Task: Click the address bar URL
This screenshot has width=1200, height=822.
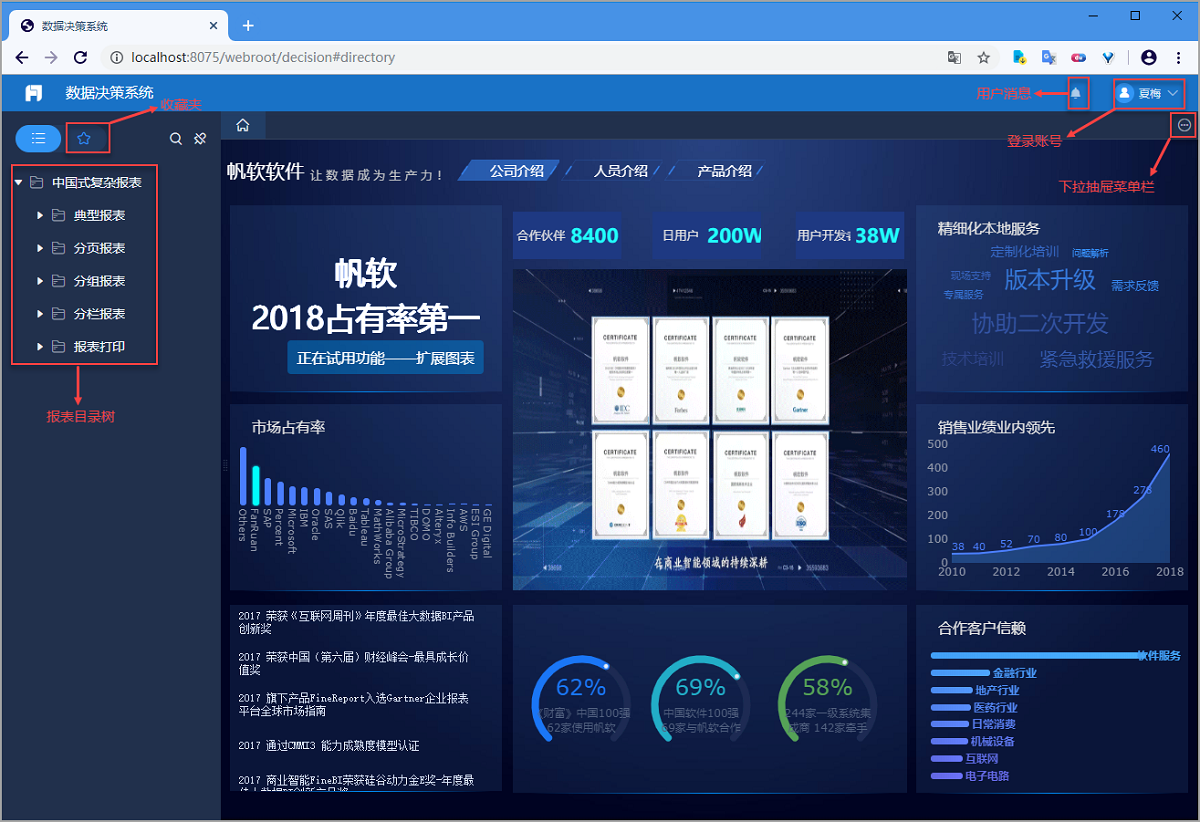Action: (263, 57)
